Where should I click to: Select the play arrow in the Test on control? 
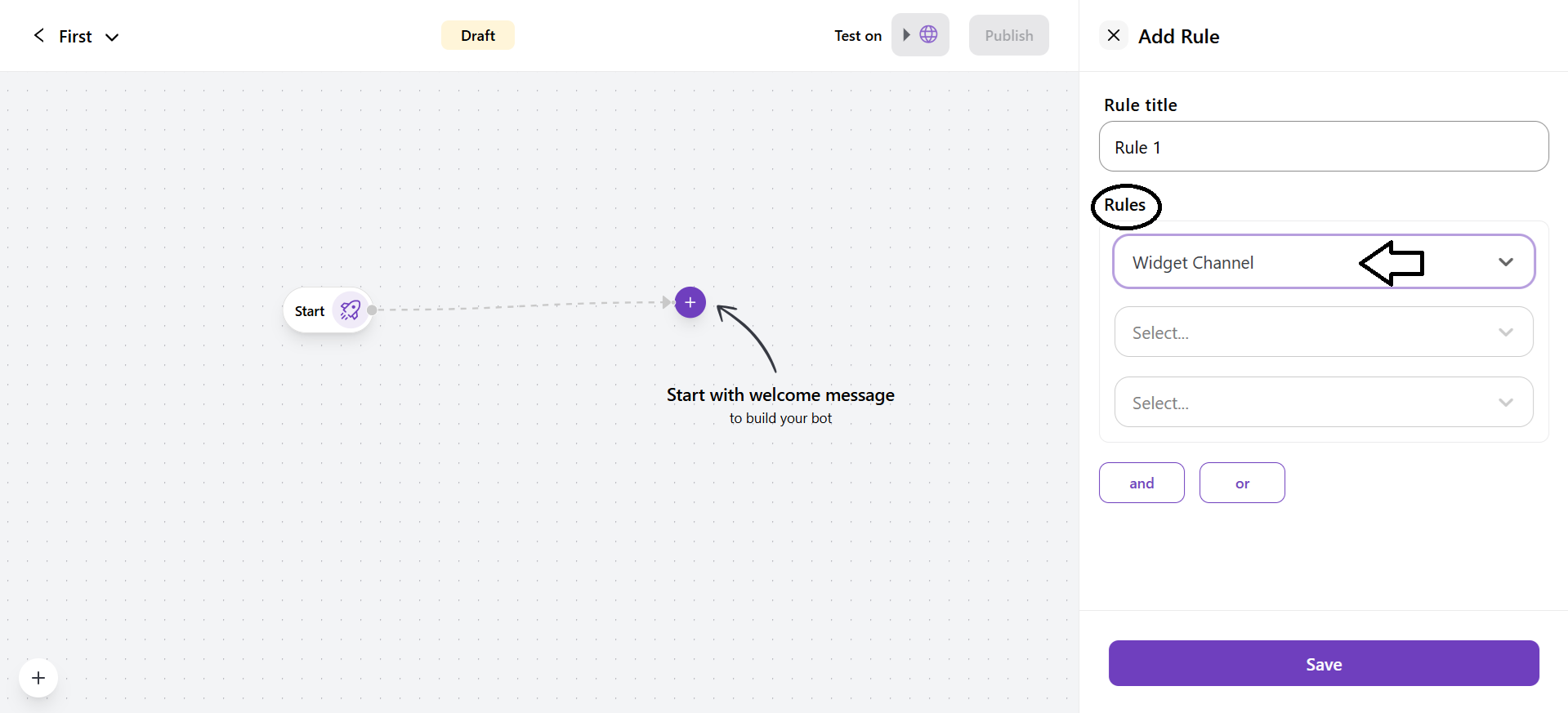coord(905,34)
